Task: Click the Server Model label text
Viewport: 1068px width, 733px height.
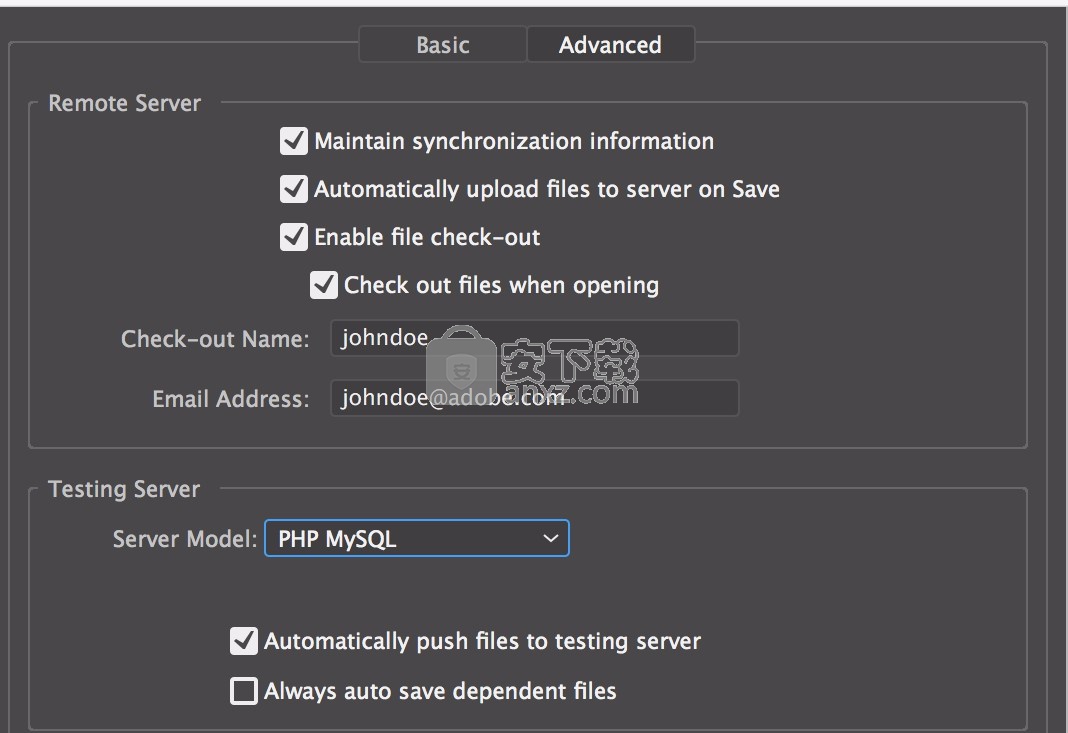Action: [x=185, y=540]
